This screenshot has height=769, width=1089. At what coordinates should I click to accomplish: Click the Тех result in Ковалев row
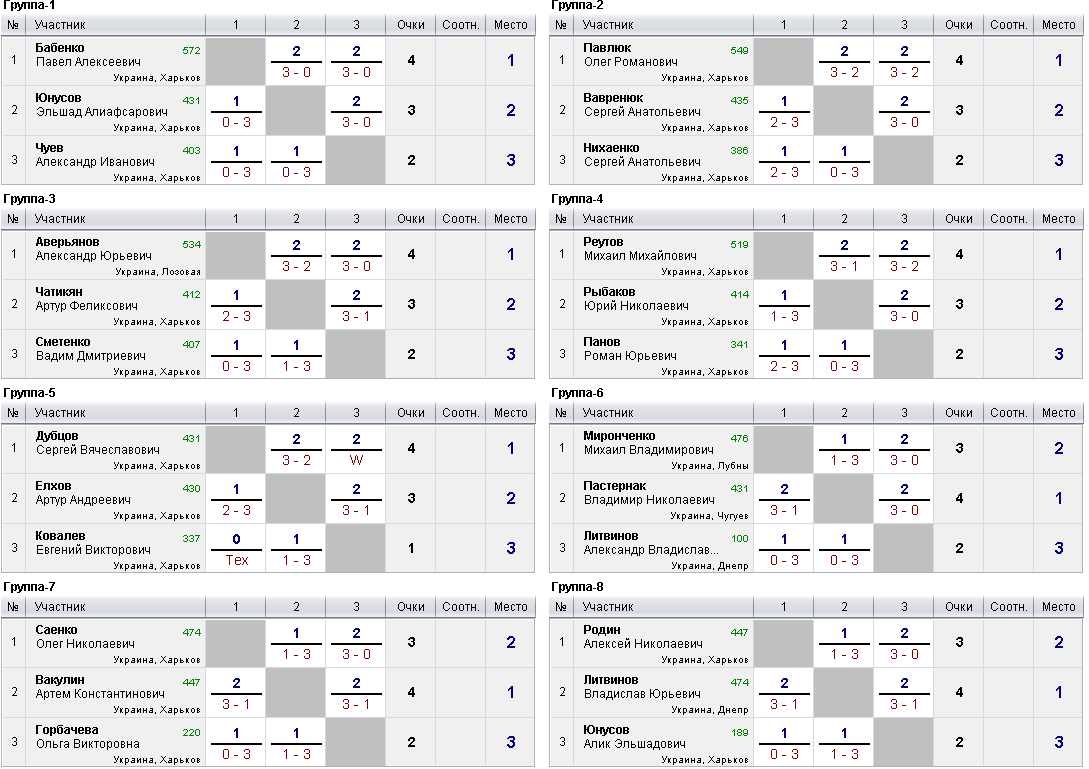tap(236, 560)
